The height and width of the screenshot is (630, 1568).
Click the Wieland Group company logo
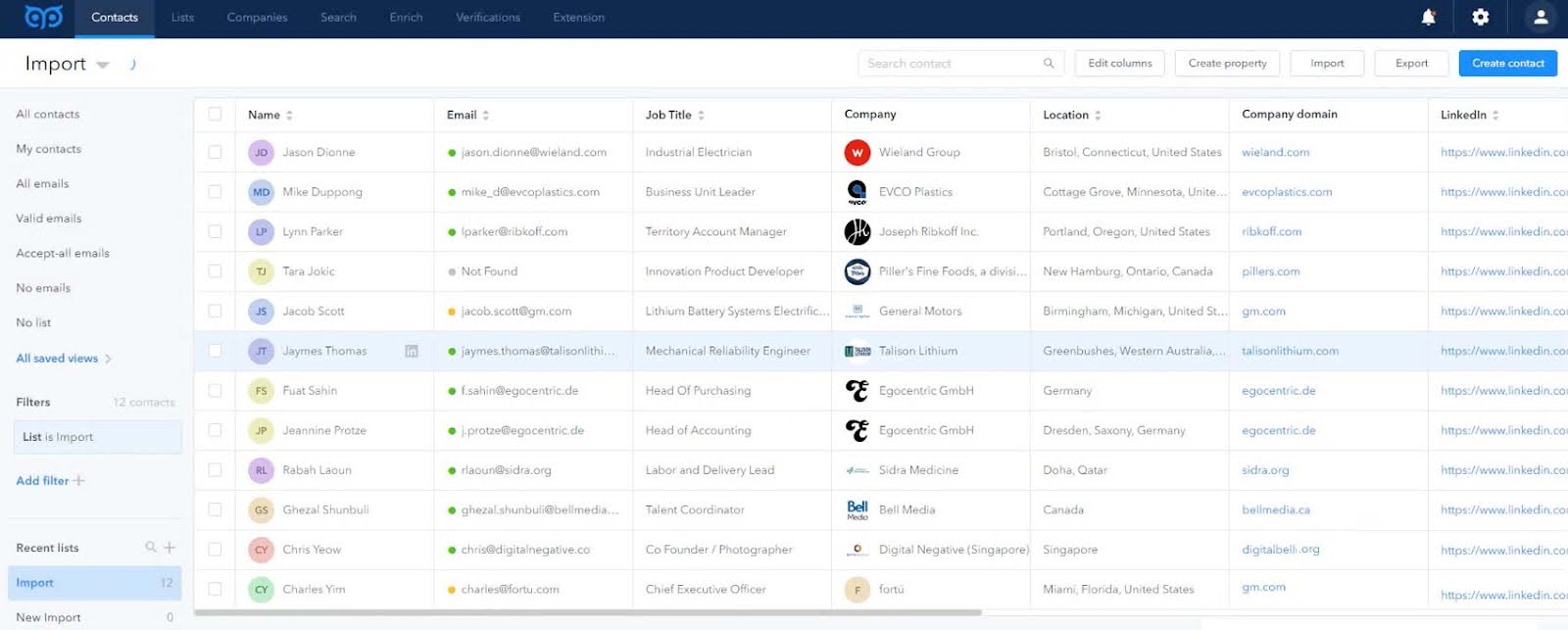point(857,152)
